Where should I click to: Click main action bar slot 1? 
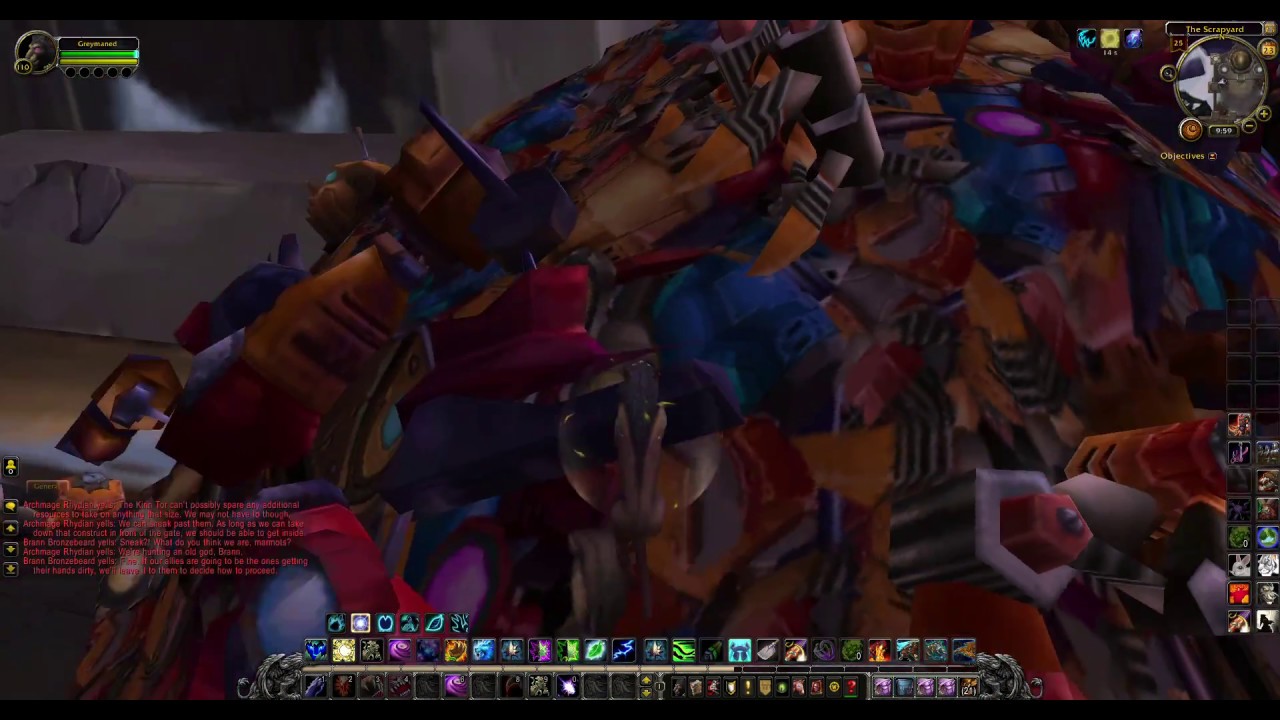(x=315, y=686)
